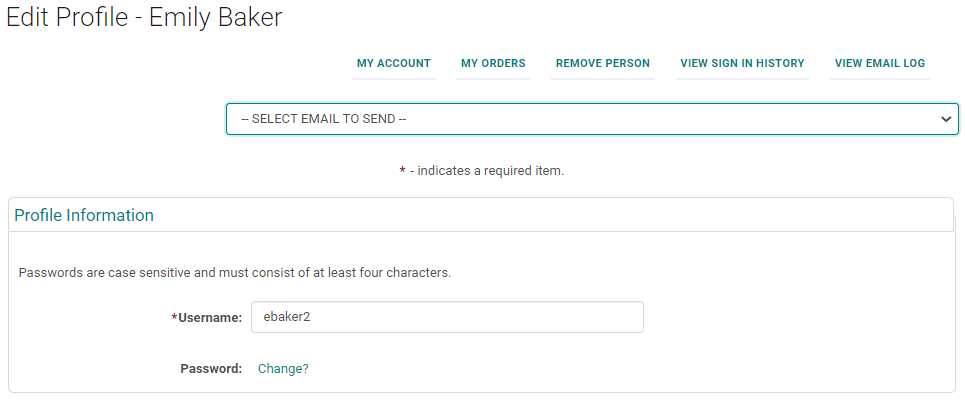Click the Password field label
The image size is (965, 407).
click(x=211, y=368)
